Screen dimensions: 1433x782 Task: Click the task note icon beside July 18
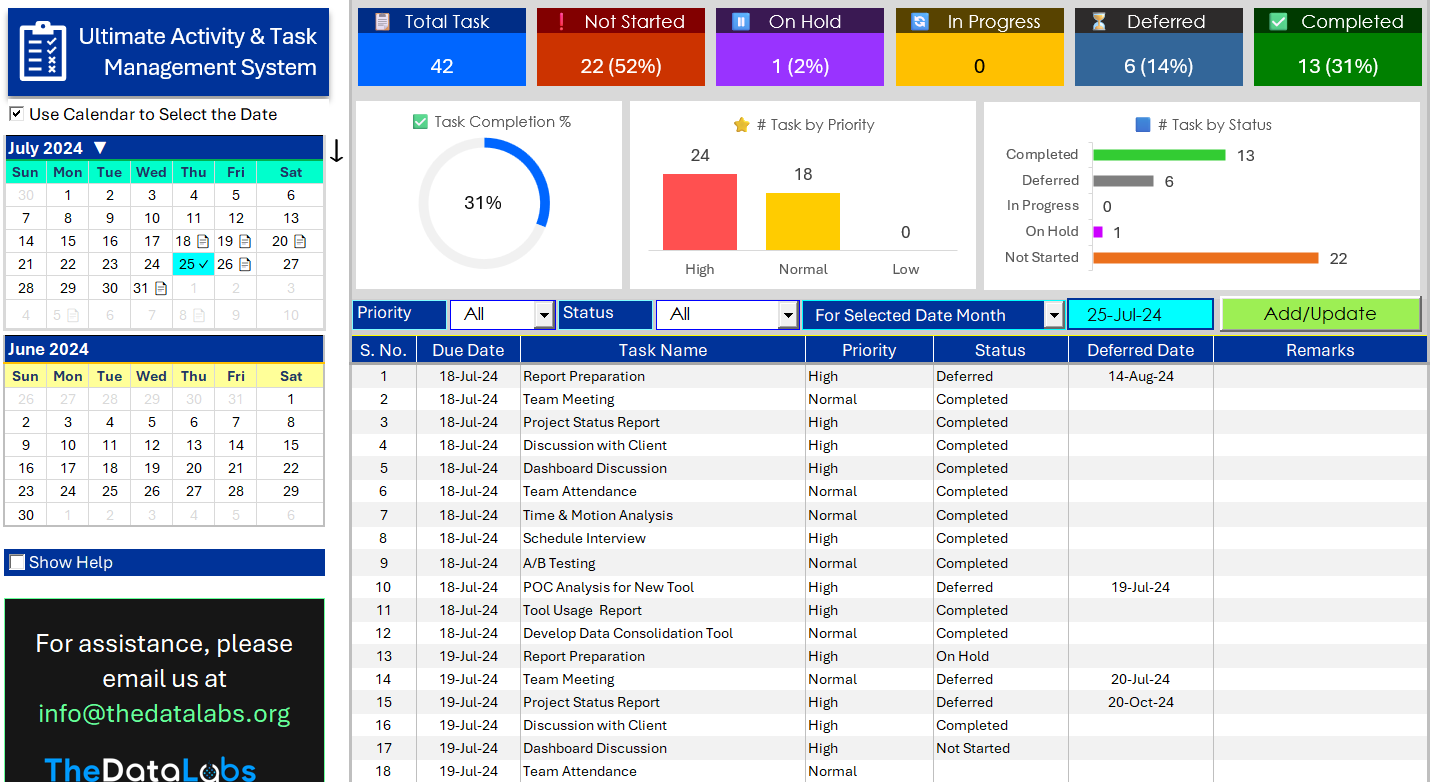coord(204,241)
